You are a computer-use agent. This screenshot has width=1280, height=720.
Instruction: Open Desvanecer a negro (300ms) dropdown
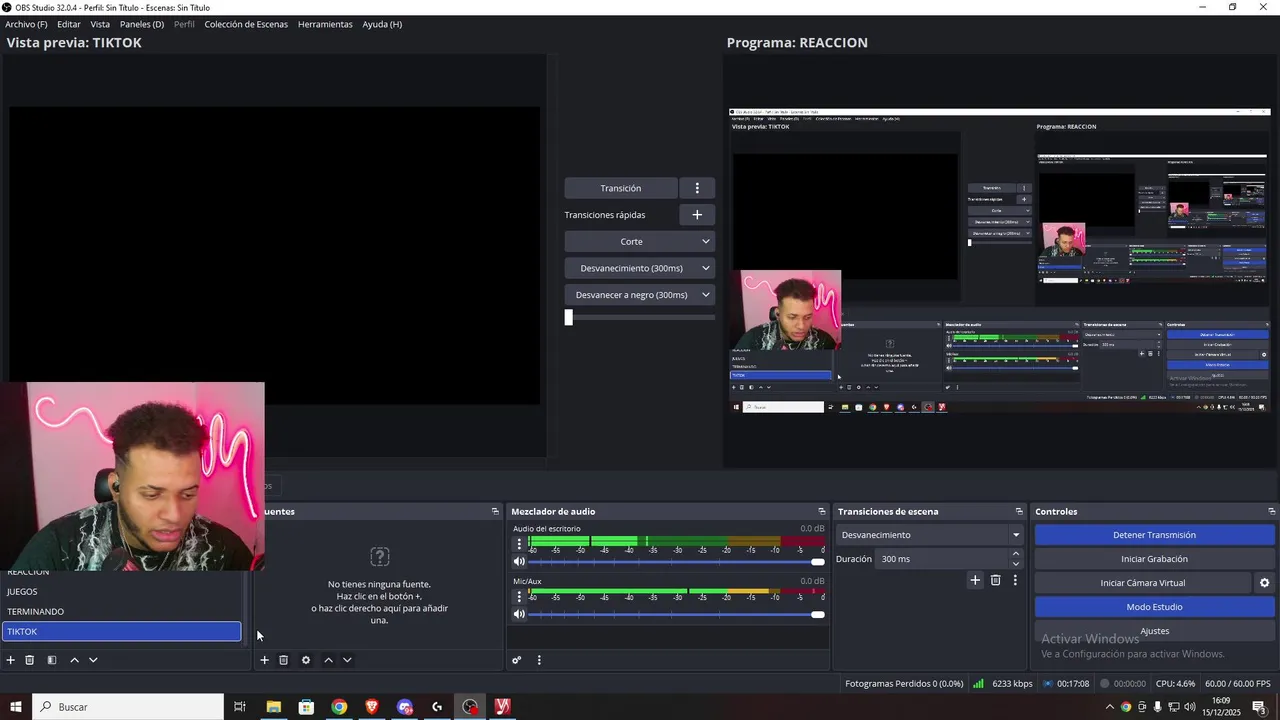[640, 295]
